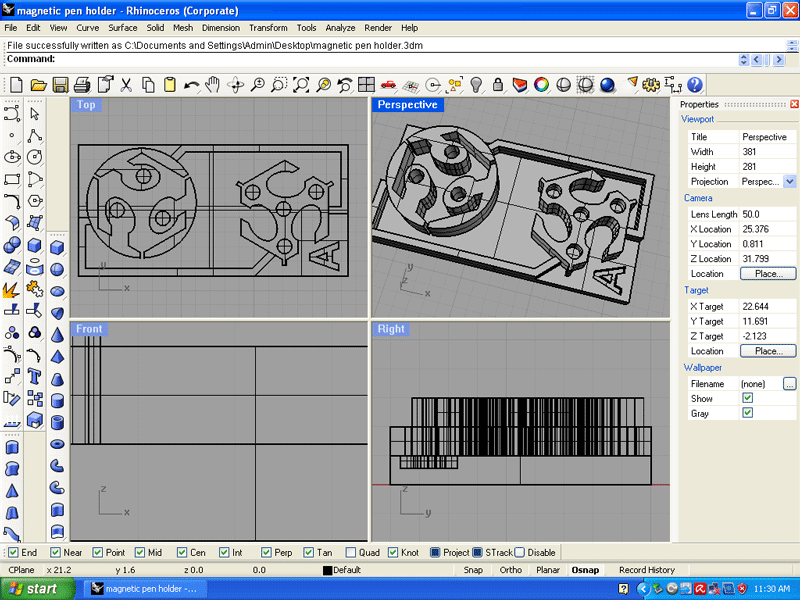Open the Projection dropdown
Image resolution: width=800 pixels, height=600 pixels.
coord(790,181)
